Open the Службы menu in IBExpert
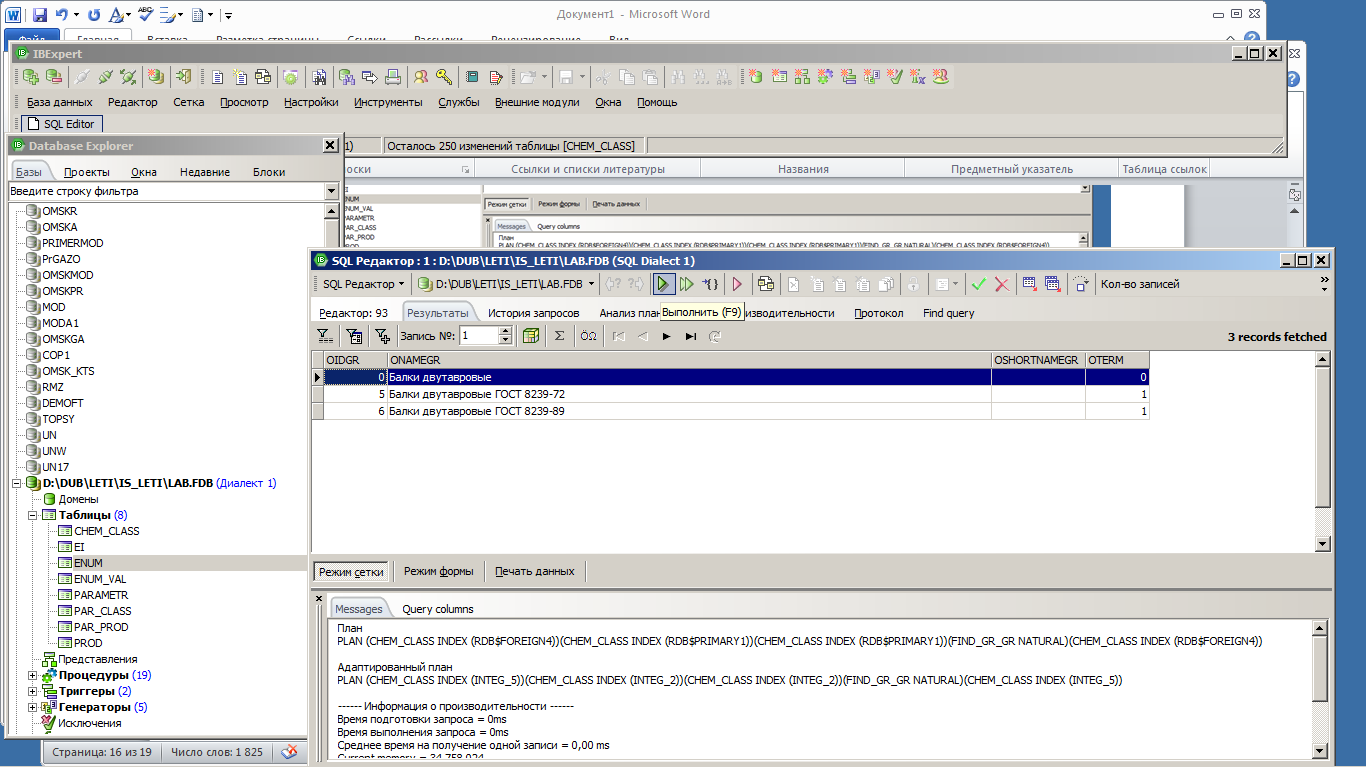Viewport: 1366px width, 768px height. click(x=459, y=102)
